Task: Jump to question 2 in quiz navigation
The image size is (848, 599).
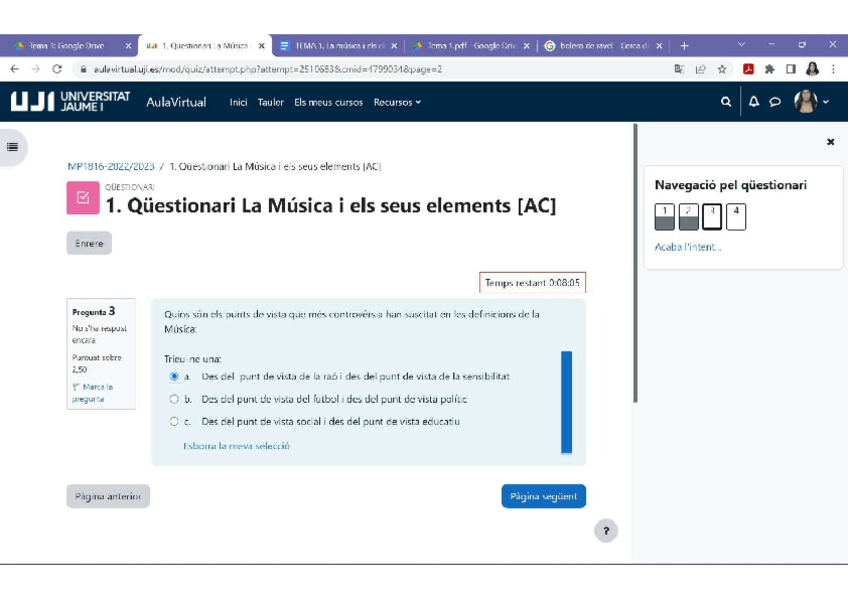Action: (x=688, y=217)
